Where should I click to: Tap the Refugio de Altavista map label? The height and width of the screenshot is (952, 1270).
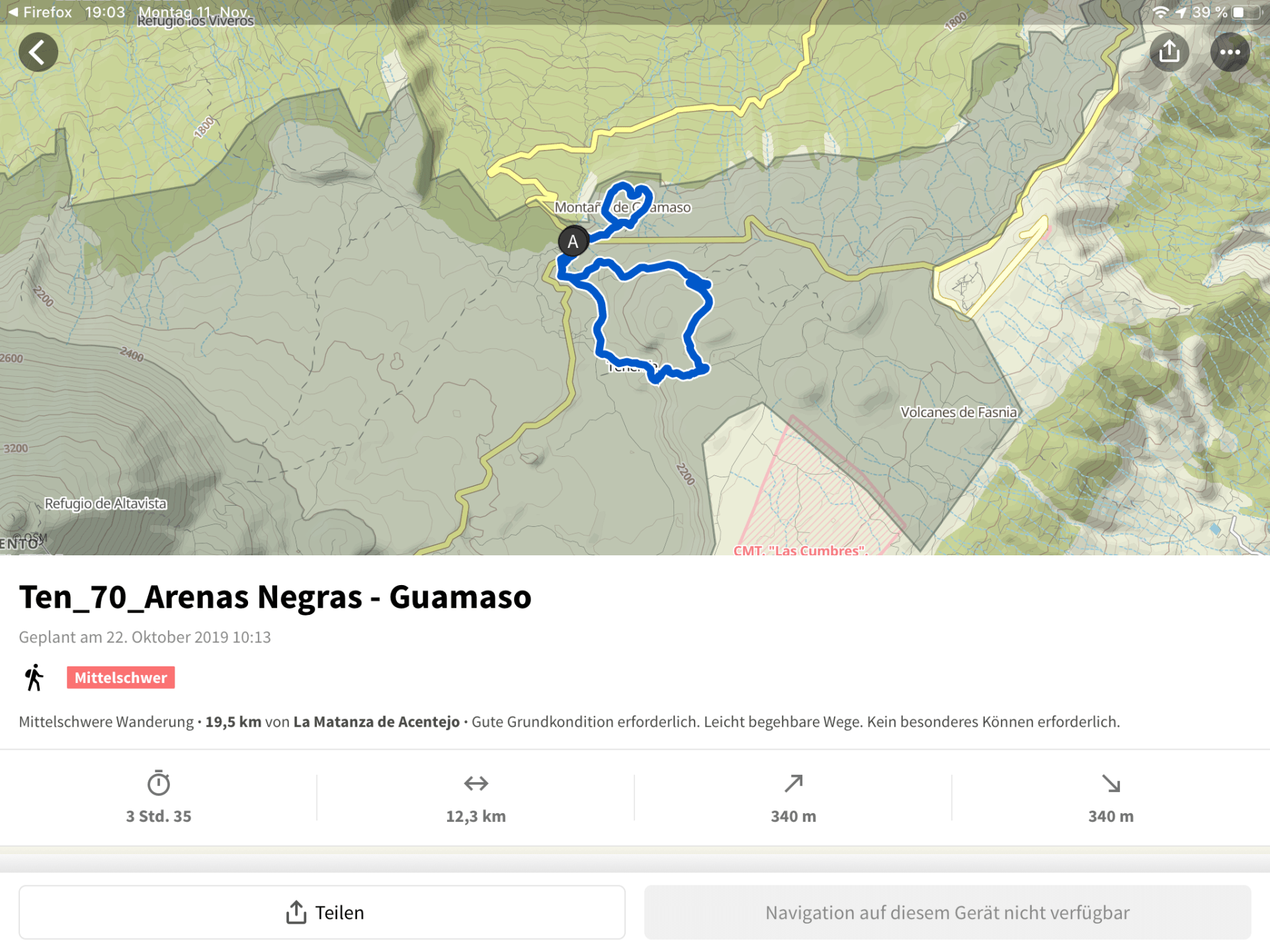[106, 504]
